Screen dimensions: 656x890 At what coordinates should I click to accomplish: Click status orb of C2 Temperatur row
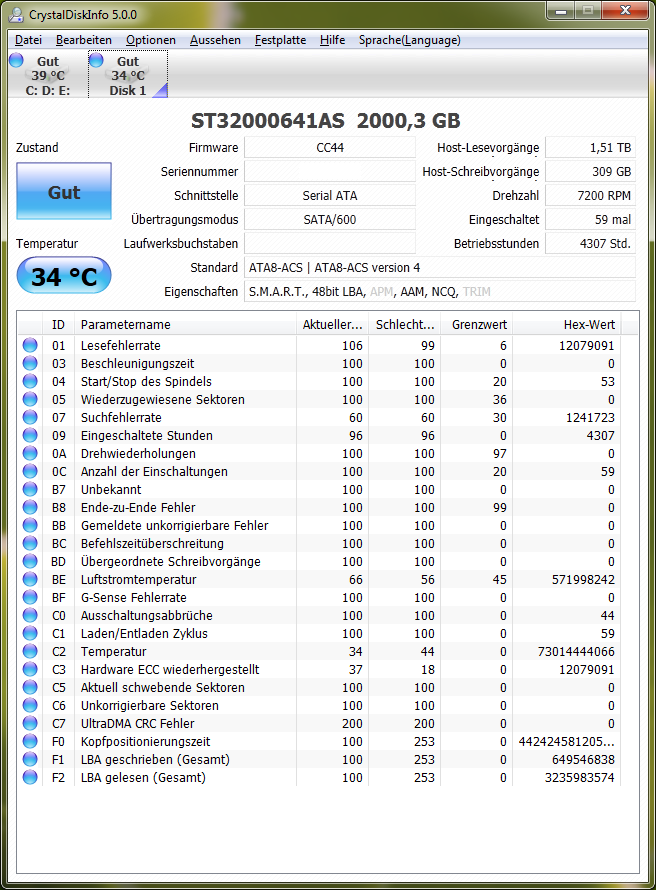pos(30,651)
